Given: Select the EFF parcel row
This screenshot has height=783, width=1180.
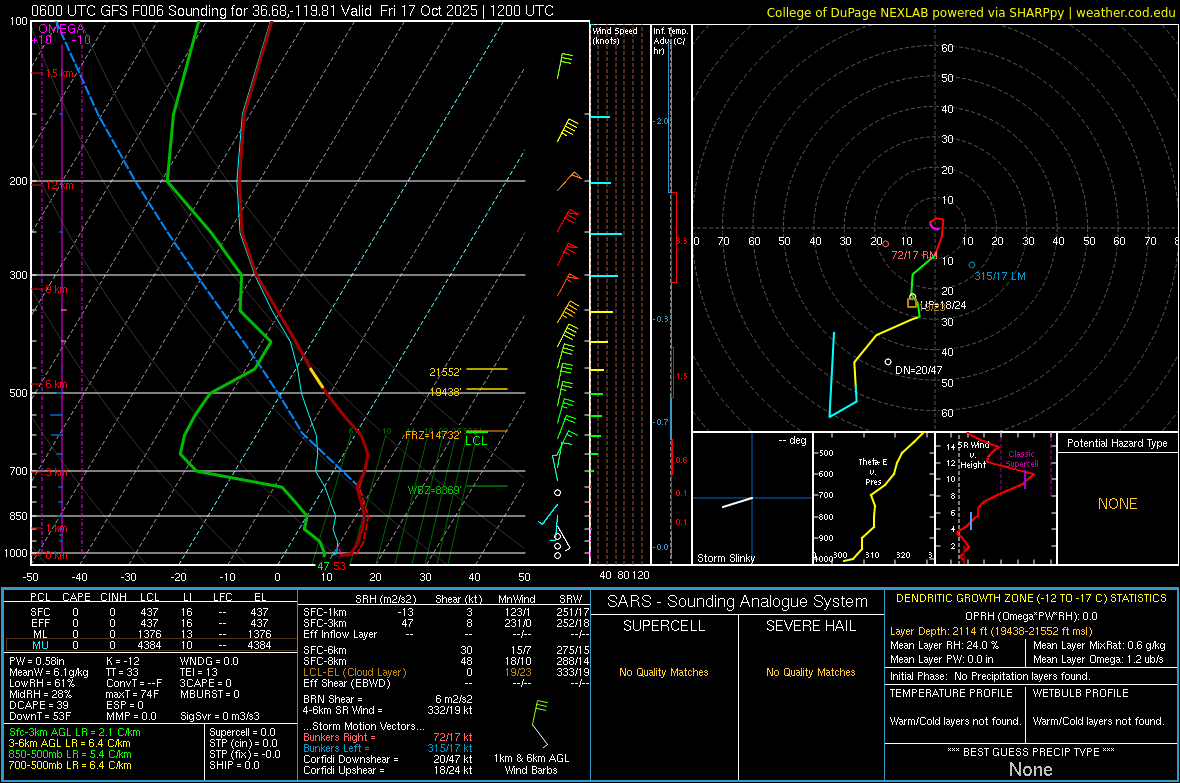Looking at the screenshot, I should (149, 623).
